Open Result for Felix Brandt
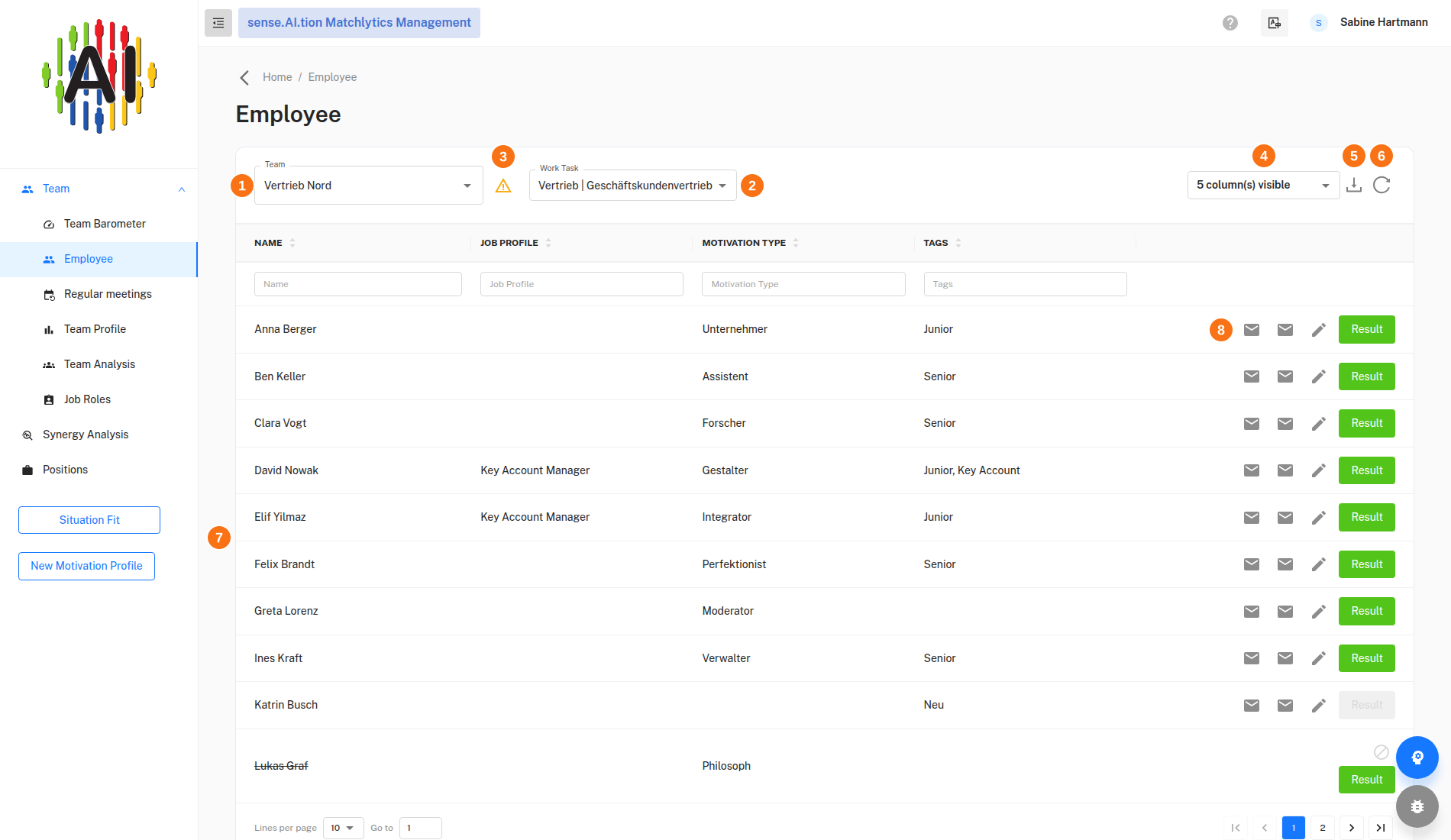 pos(1367,564)
